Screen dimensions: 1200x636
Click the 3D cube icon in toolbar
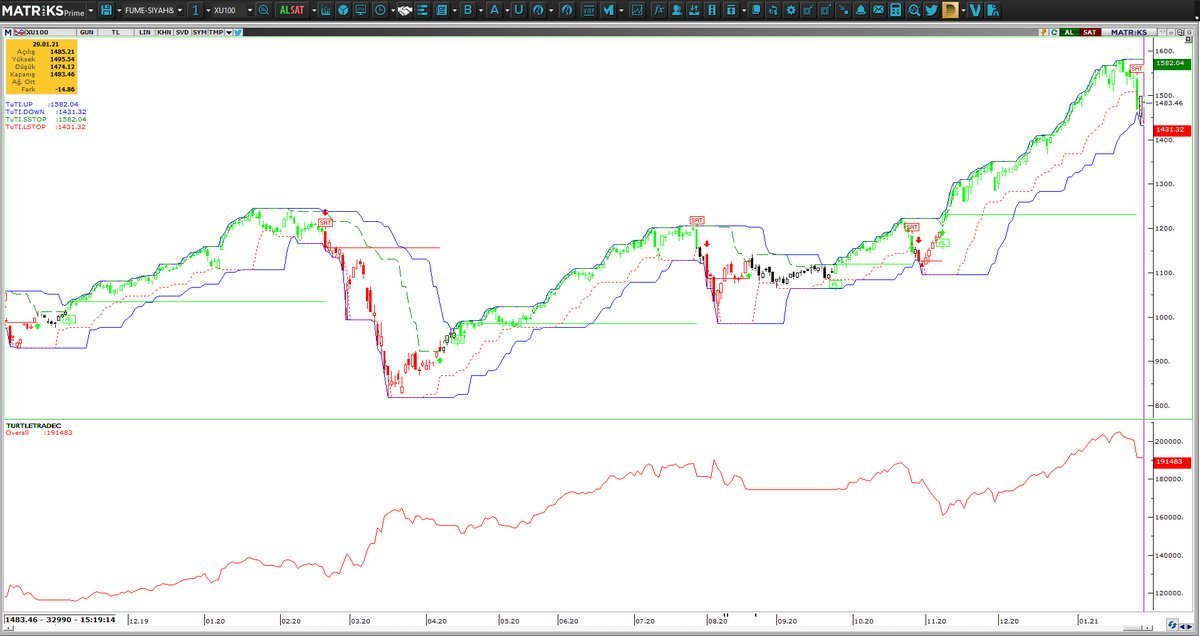[x=343, y=10]
